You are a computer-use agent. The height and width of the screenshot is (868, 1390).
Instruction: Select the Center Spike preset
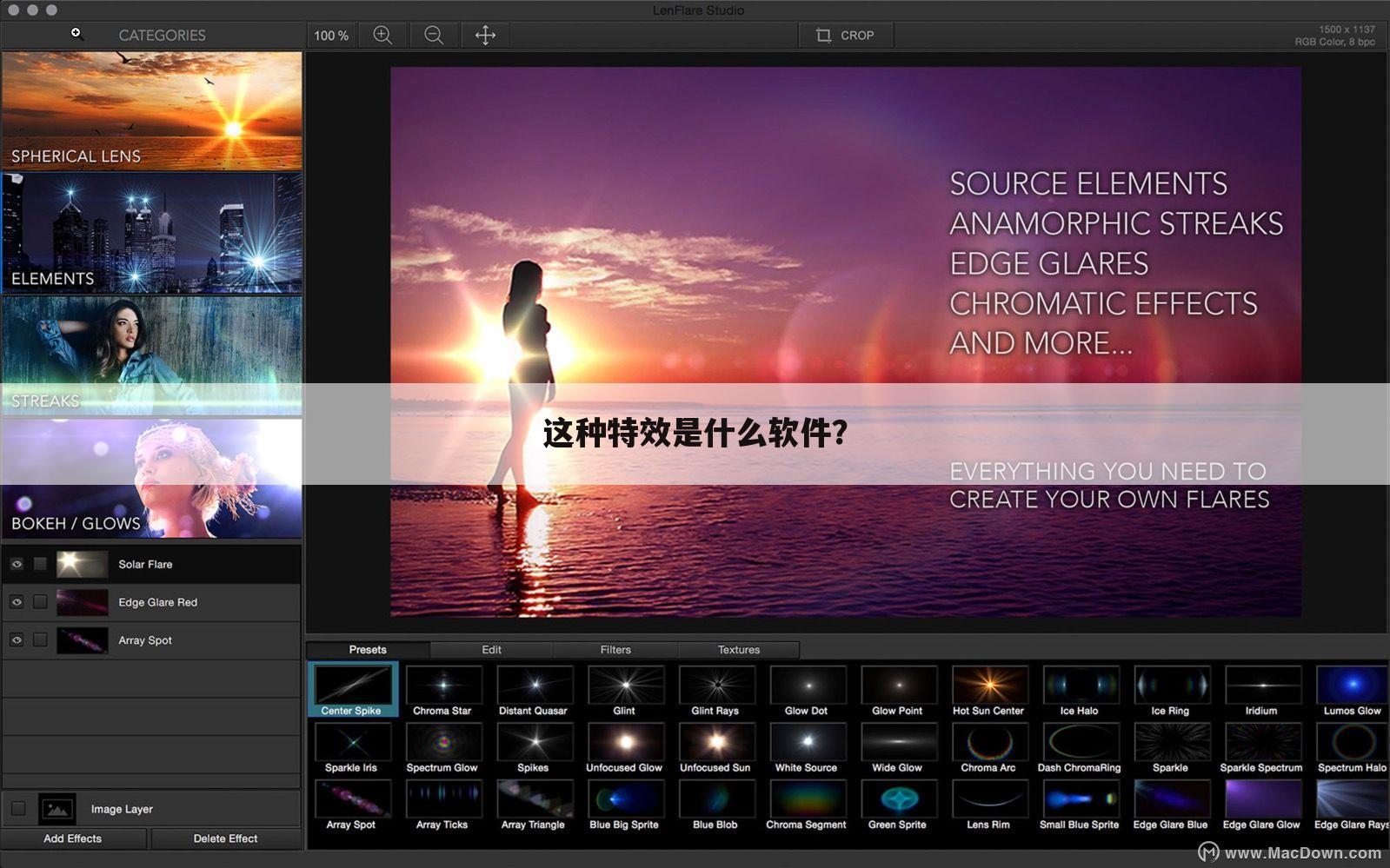pyautogui.click(x=352, y=690)
